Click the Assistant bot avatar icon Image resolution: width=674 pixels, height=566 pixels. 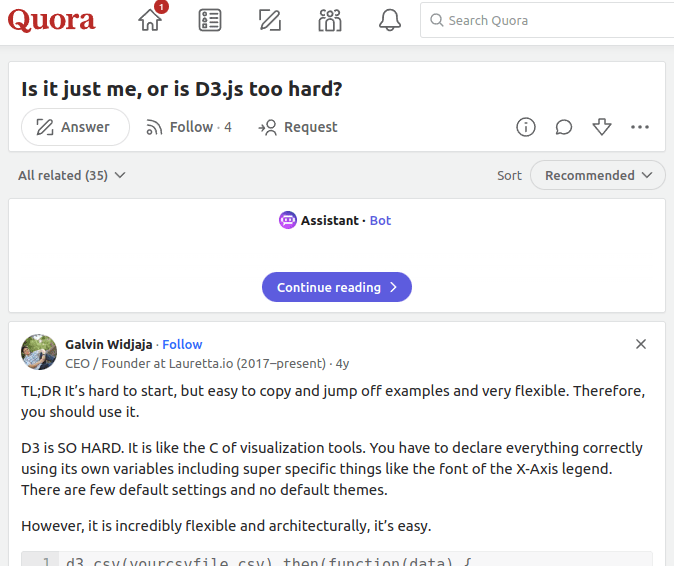pos(288,220)
